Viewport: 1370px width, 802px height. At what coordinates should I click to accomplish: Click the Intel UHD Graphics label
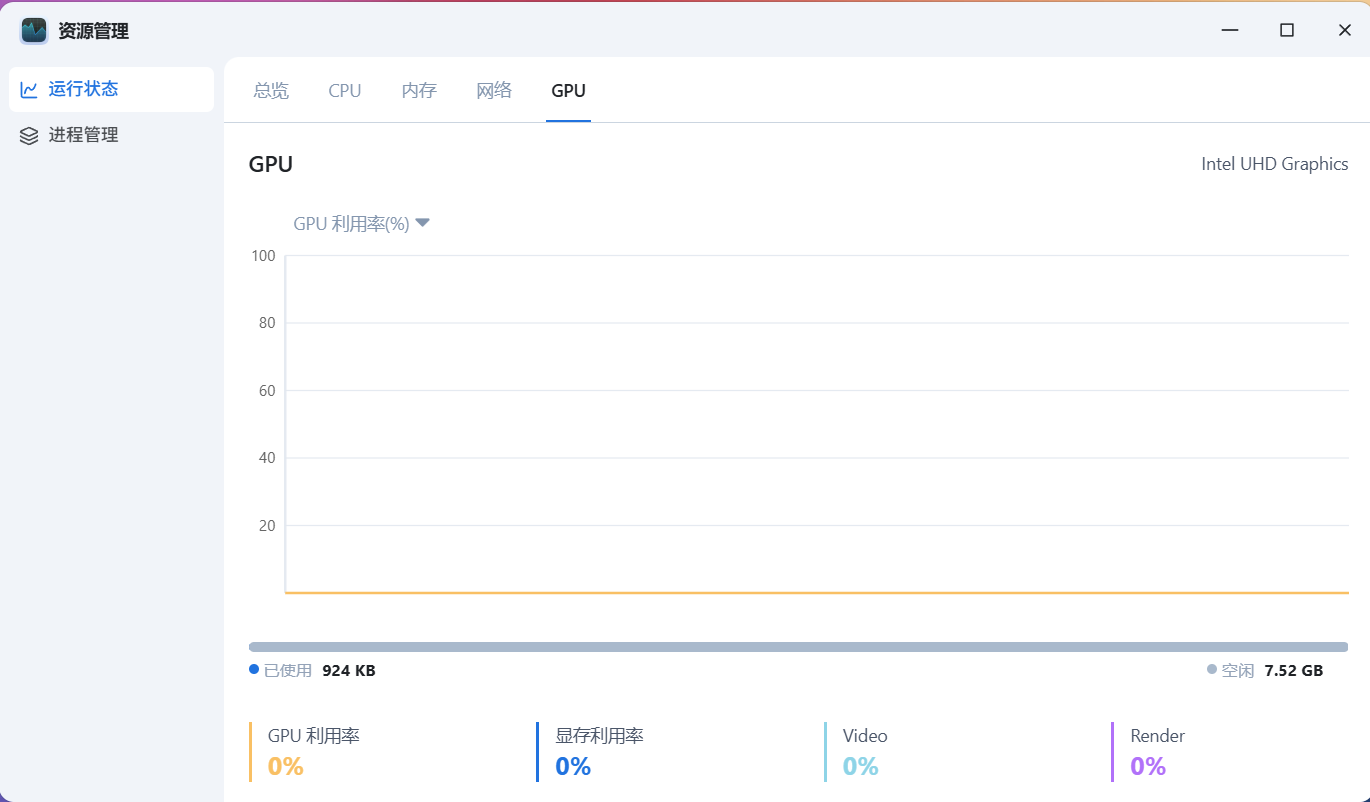[1274, 164]
